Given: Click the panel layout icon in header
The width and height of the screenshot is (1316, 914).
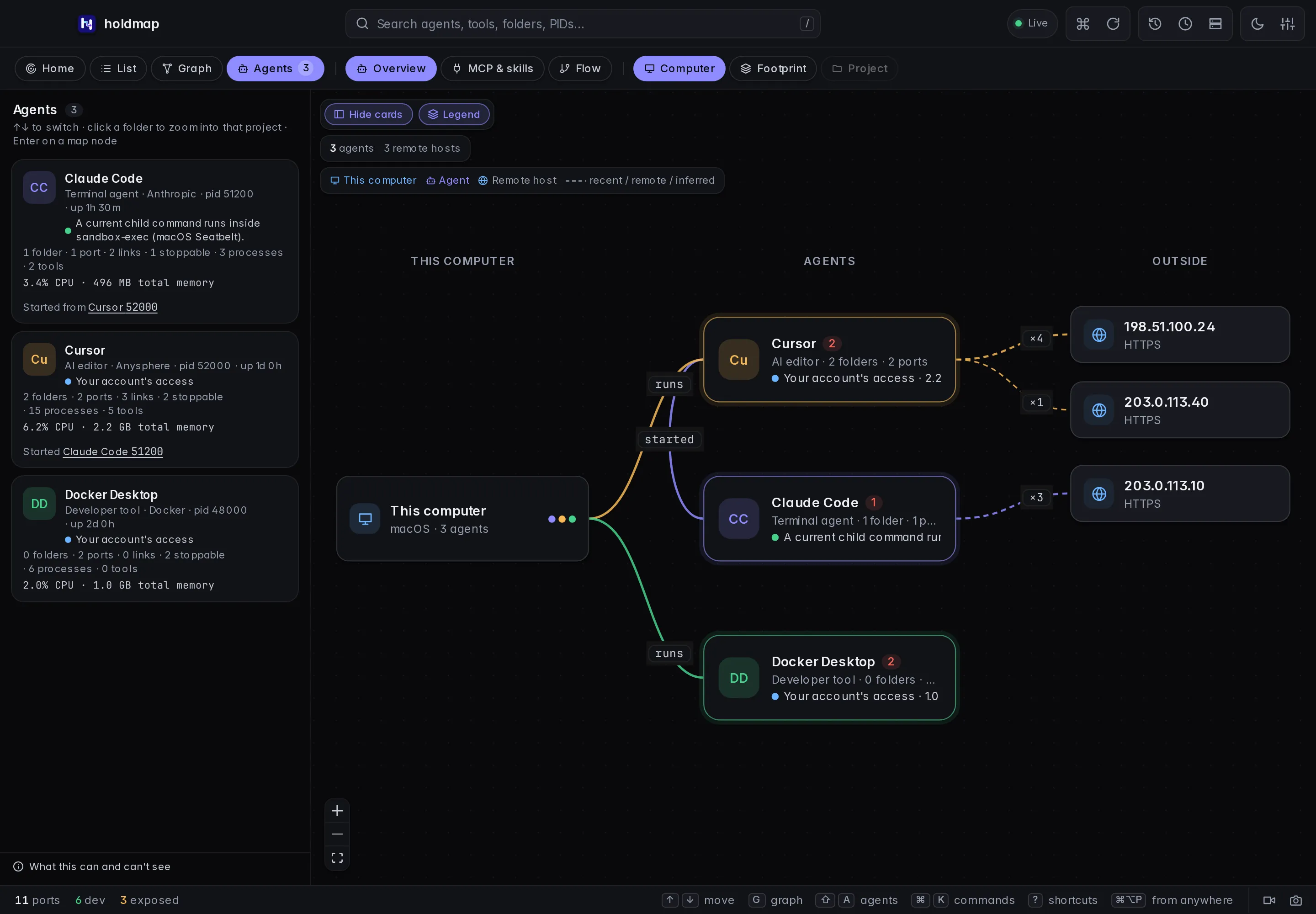Looking at the screenshot, I should (x=1215, y=23).
